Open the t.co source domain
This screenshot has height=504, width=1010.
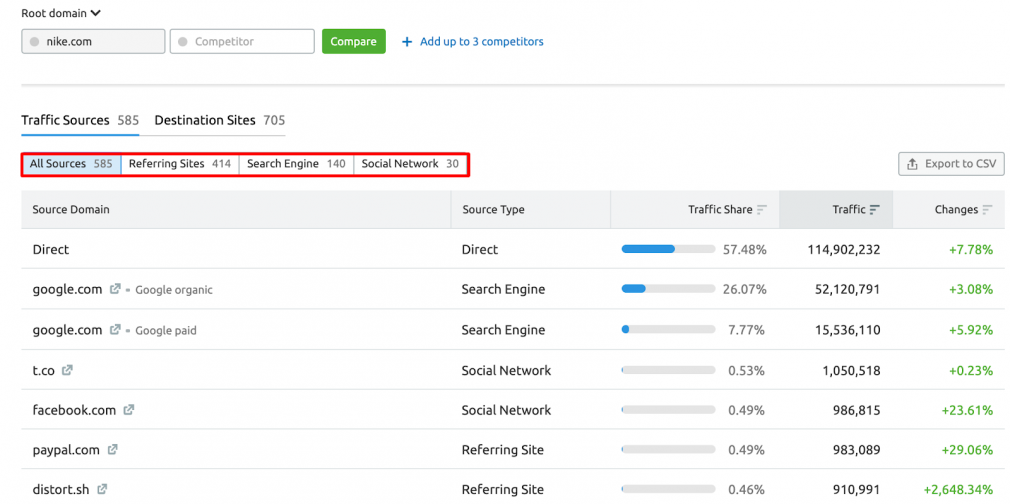[x=44, y=371]
